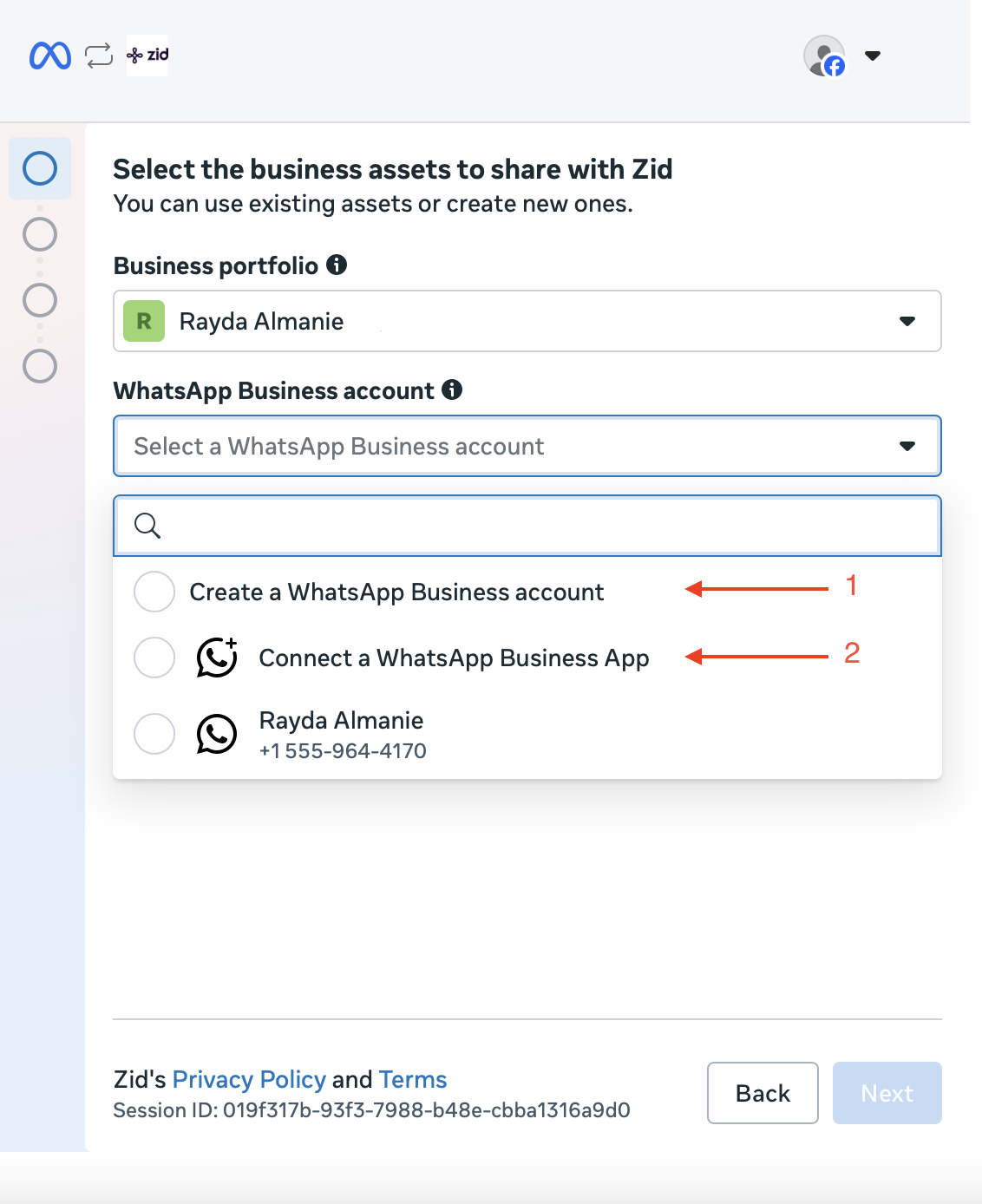Click the Back button
982x1204 pixels.
763,1093
